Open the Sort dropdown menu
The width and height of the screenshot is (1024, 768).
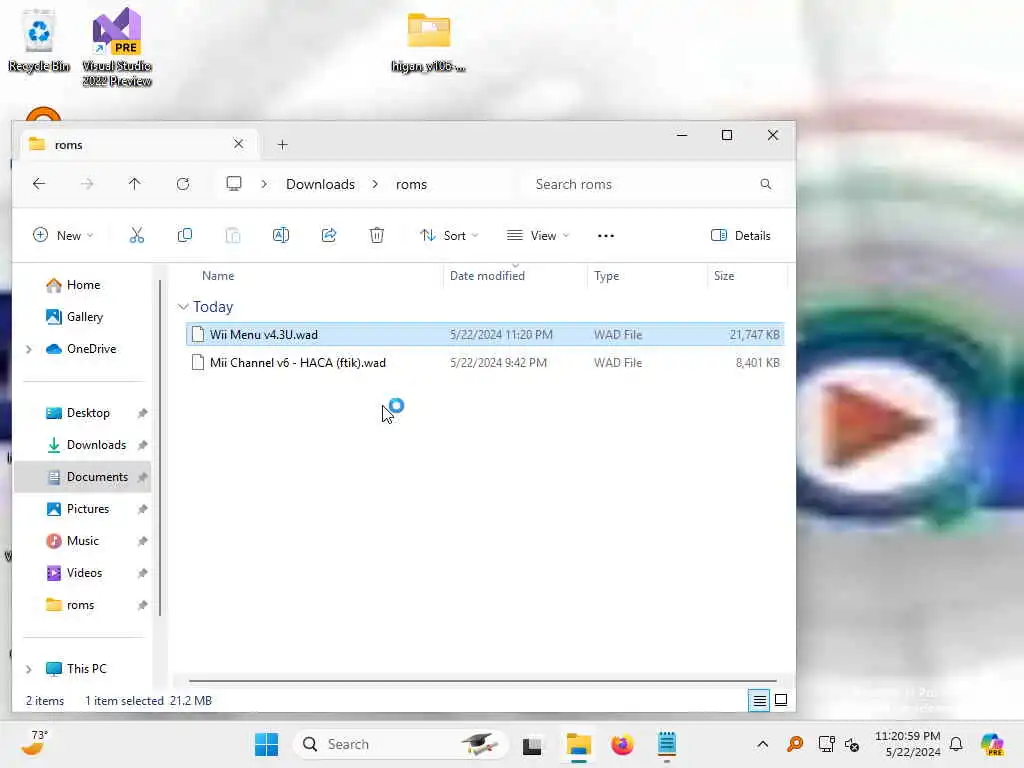pos(449,236)
